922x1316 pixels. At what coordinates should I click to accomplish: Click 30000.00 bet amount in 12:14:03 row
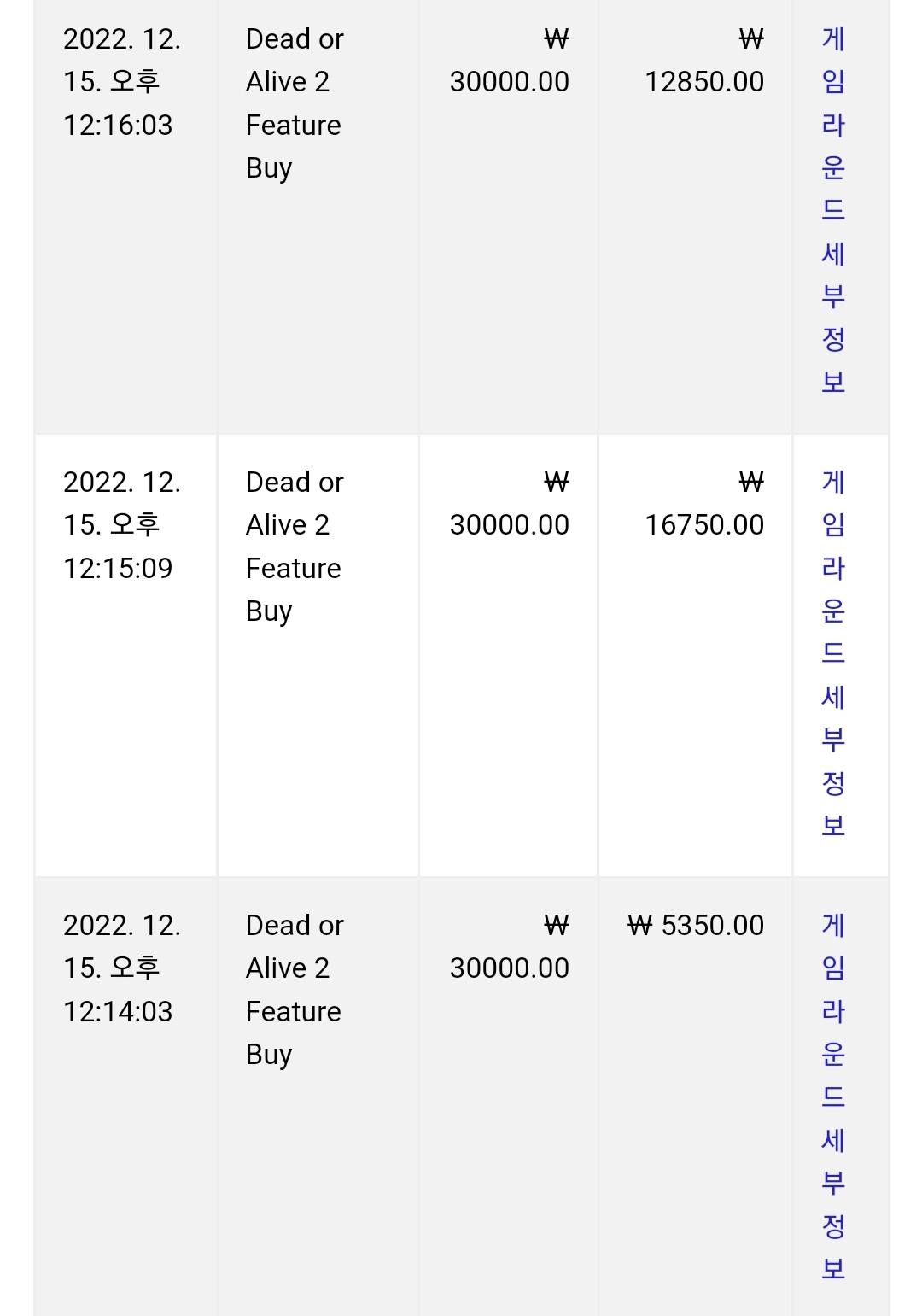(510, 968)
